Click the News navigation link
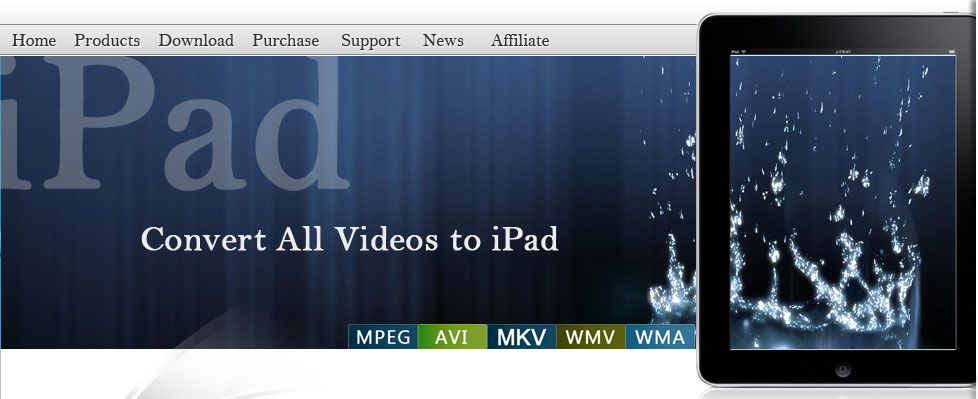The height and width of the screenshot is (399, 978). tap(443, 41)
